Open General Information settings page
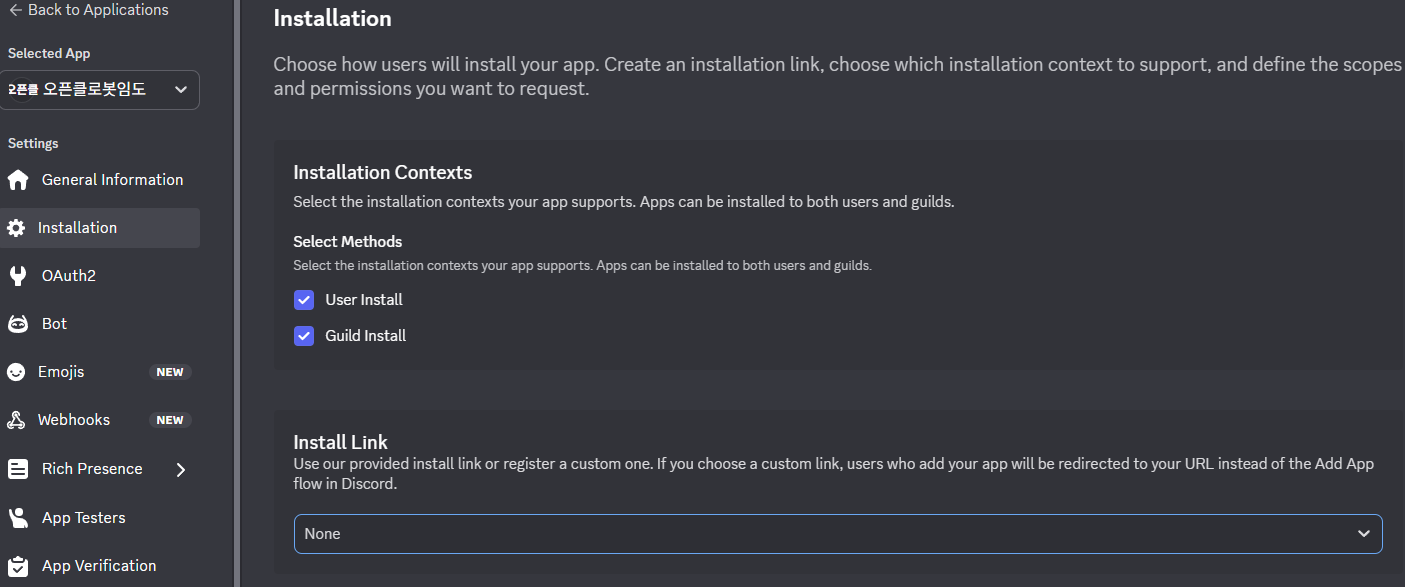Image resolution: width=1405 pixels, height=587 pixels. point(100,180)
